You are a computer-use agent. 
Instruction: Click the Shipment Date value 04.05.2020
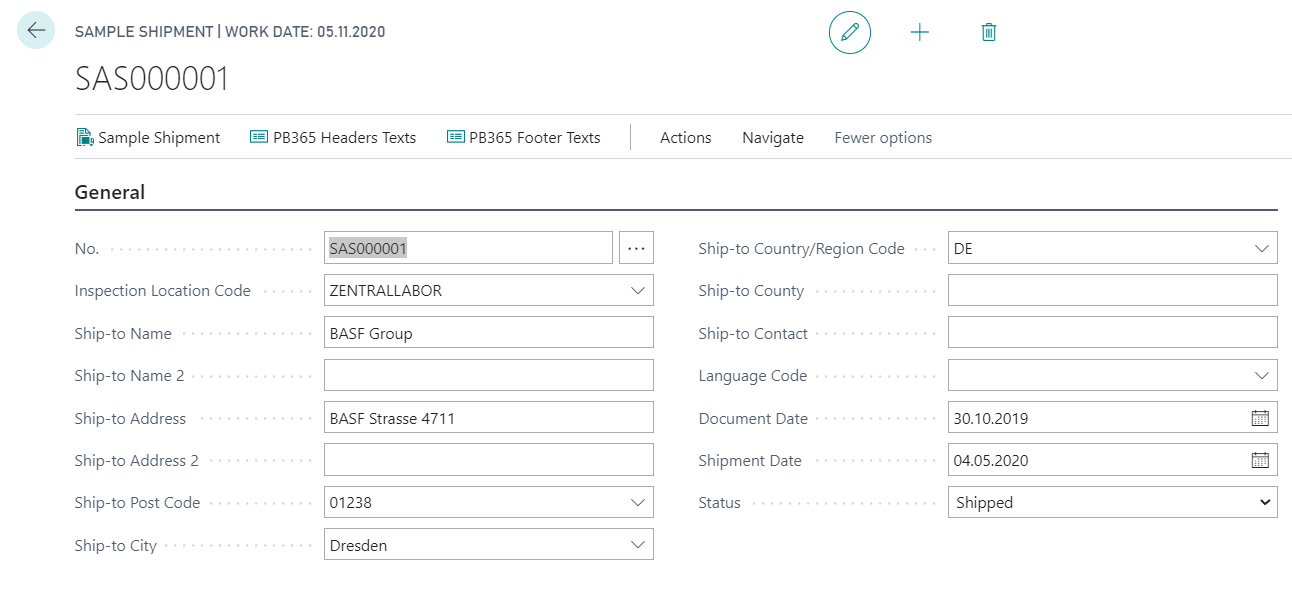[991, 460]
